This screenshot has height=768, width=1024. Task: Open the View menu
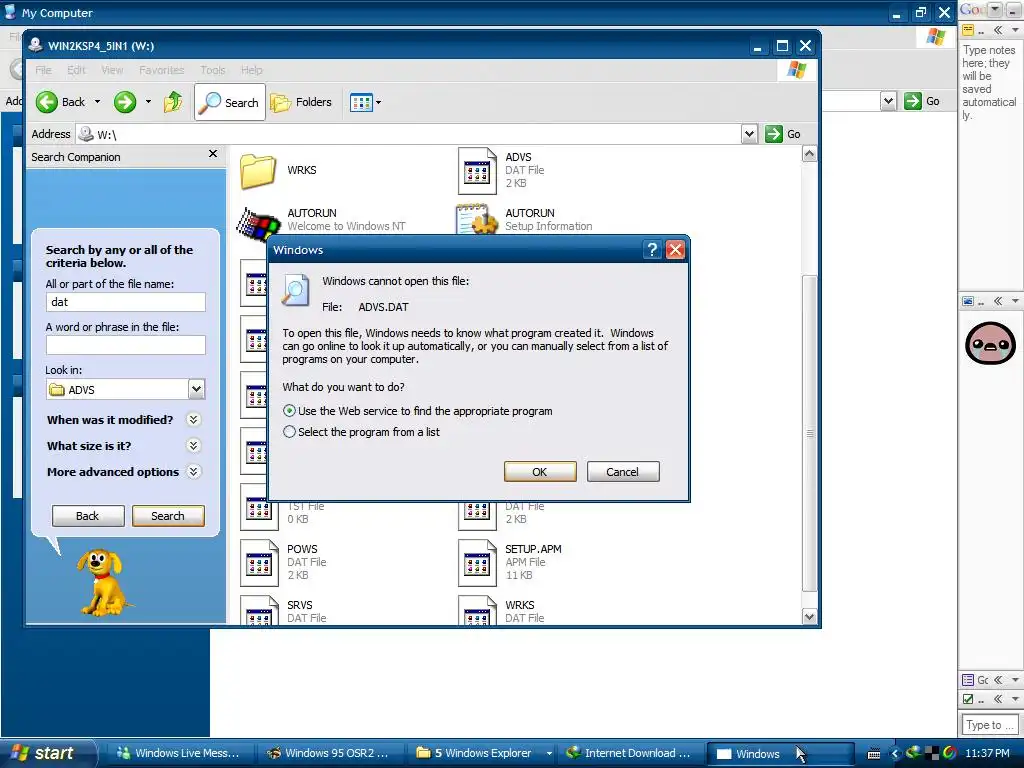tap(112, 70)
